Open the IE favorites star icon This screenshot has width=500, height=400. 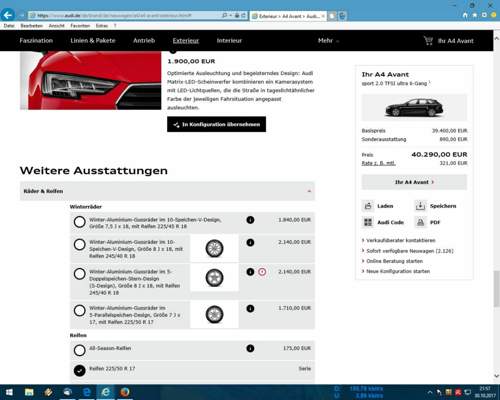(x=475, y=15)
